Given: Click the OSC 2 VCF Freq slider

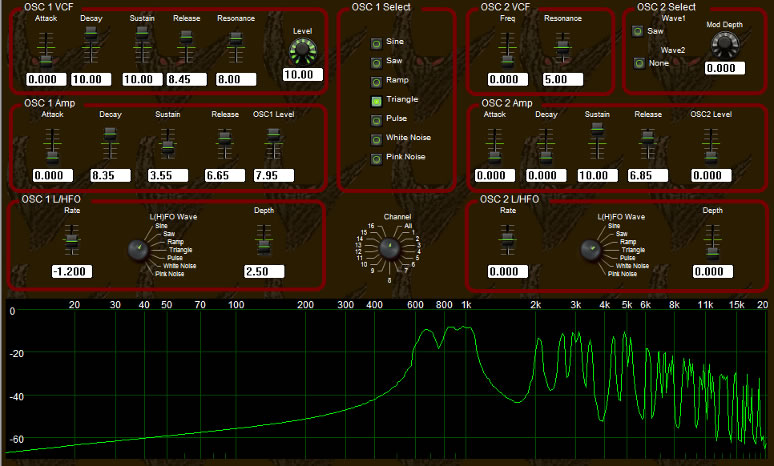Looking at the screenshot, I should 507,48.
